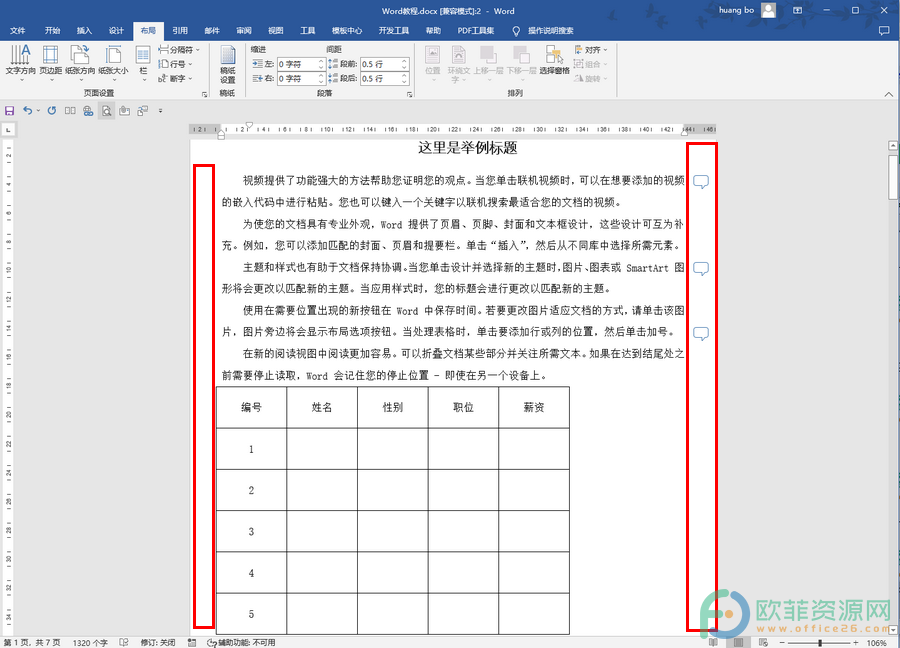Switch to the 引用 references tab
This screenshot has height=648, width=900.
coord(180,30)
